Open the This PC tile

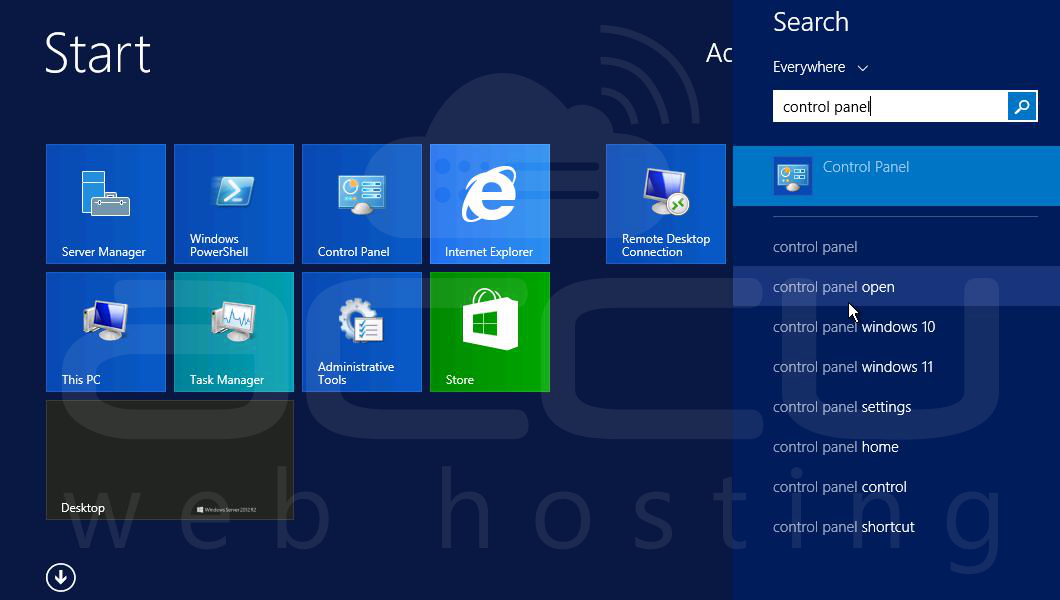point(106,332)
